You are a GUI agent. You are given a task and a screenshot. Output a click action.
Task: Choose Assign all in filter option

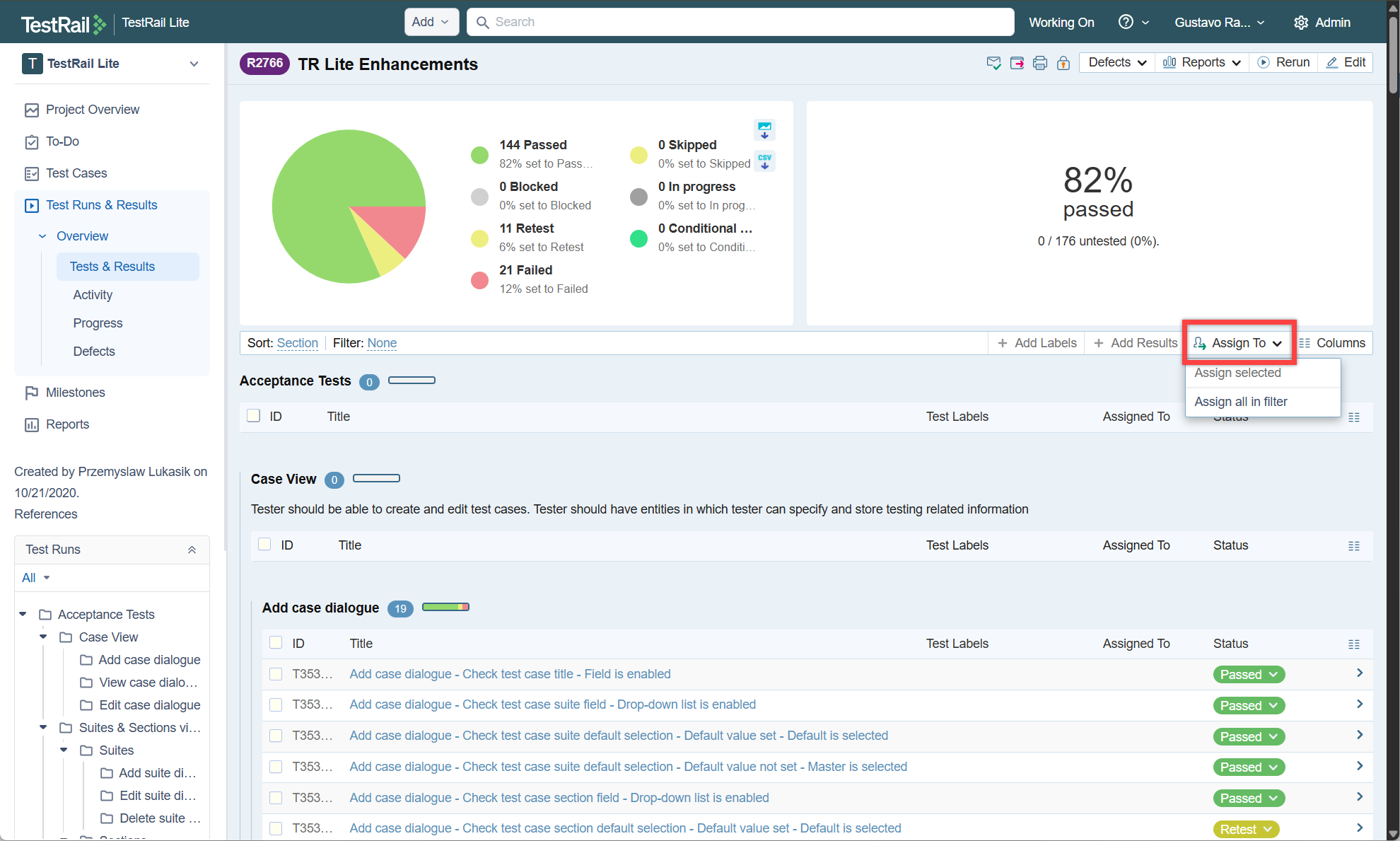coord(1241,402)
